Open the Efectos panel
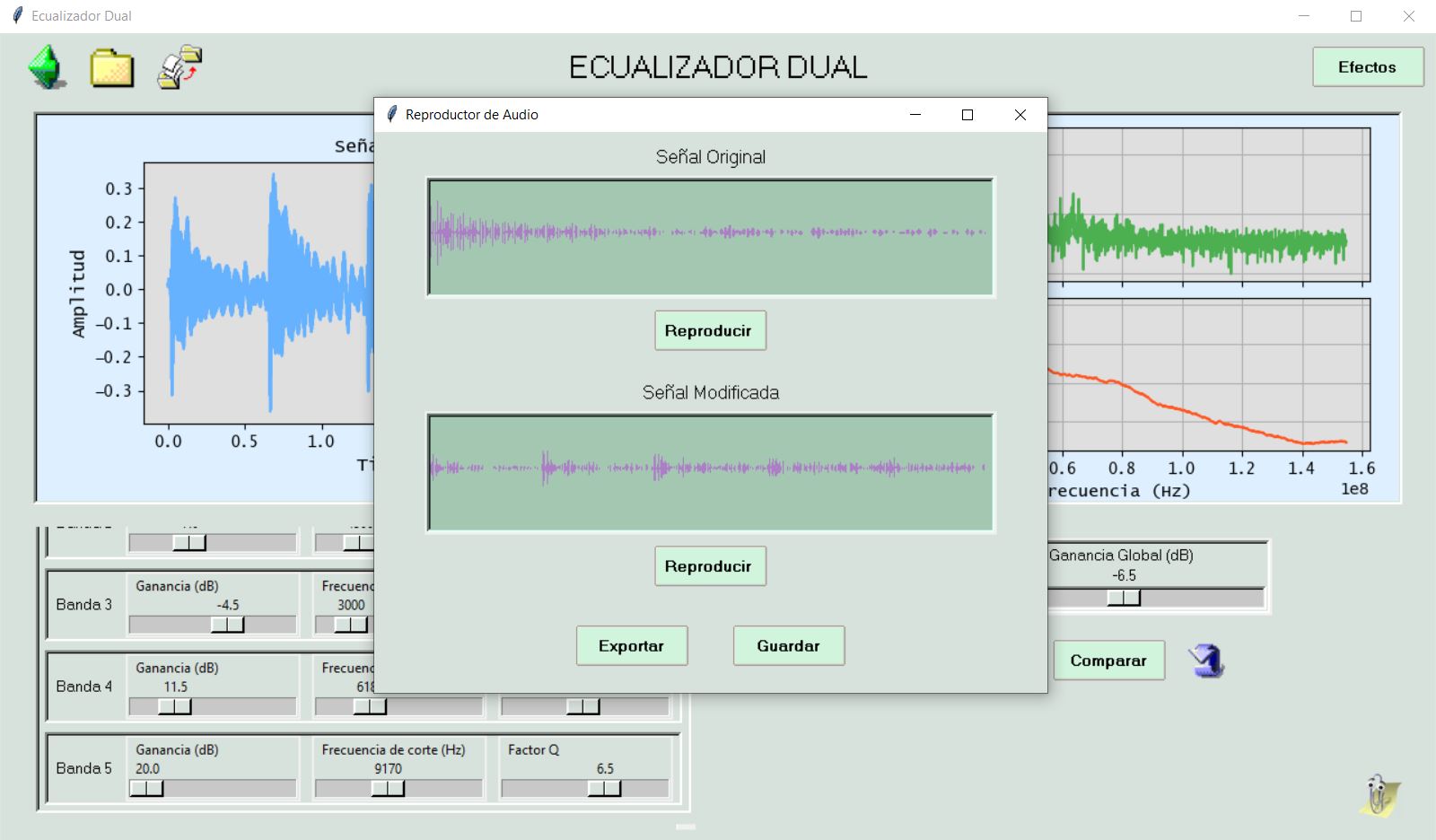This screenshot has width=1436, height=840. (x=1367, y=67)
